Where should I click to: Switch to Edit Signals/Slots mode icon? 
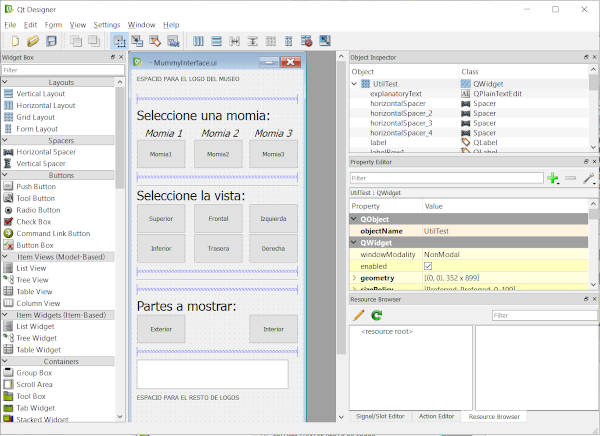pos(137,40)
